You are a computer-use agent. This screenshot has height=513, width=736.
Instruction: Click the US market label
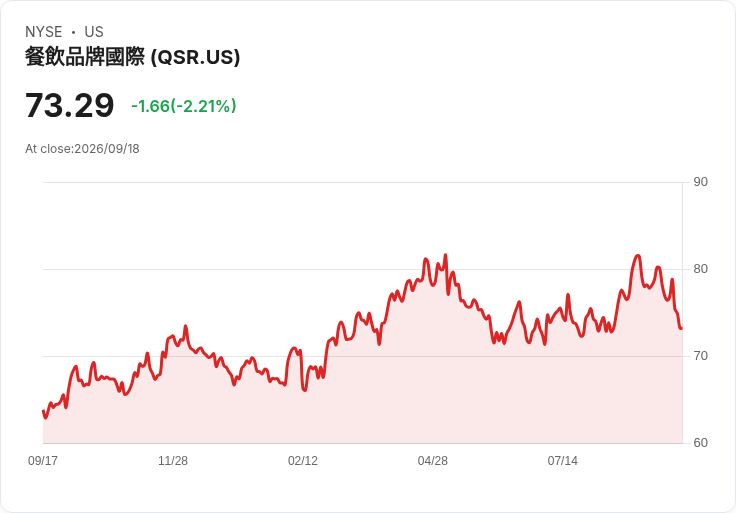click(x=94, y=32)
